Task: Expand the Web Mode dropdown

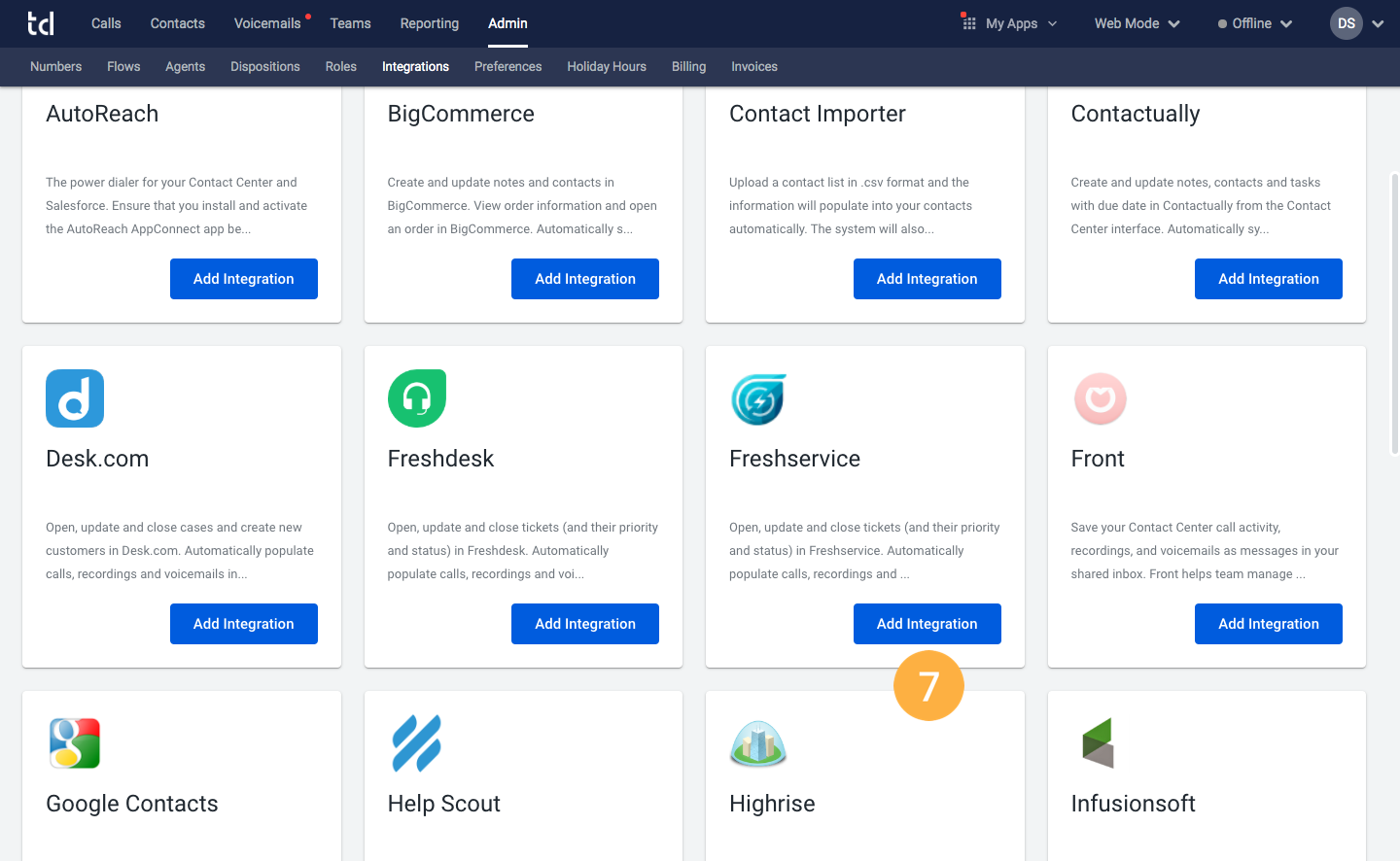Action: [x=1137, y=23]
